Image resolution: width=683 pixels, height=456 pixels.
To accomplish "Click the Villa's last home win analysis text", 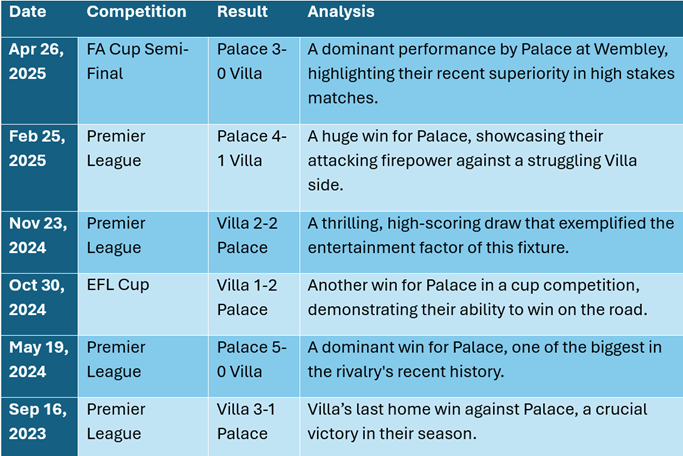I will coord(477,422).
